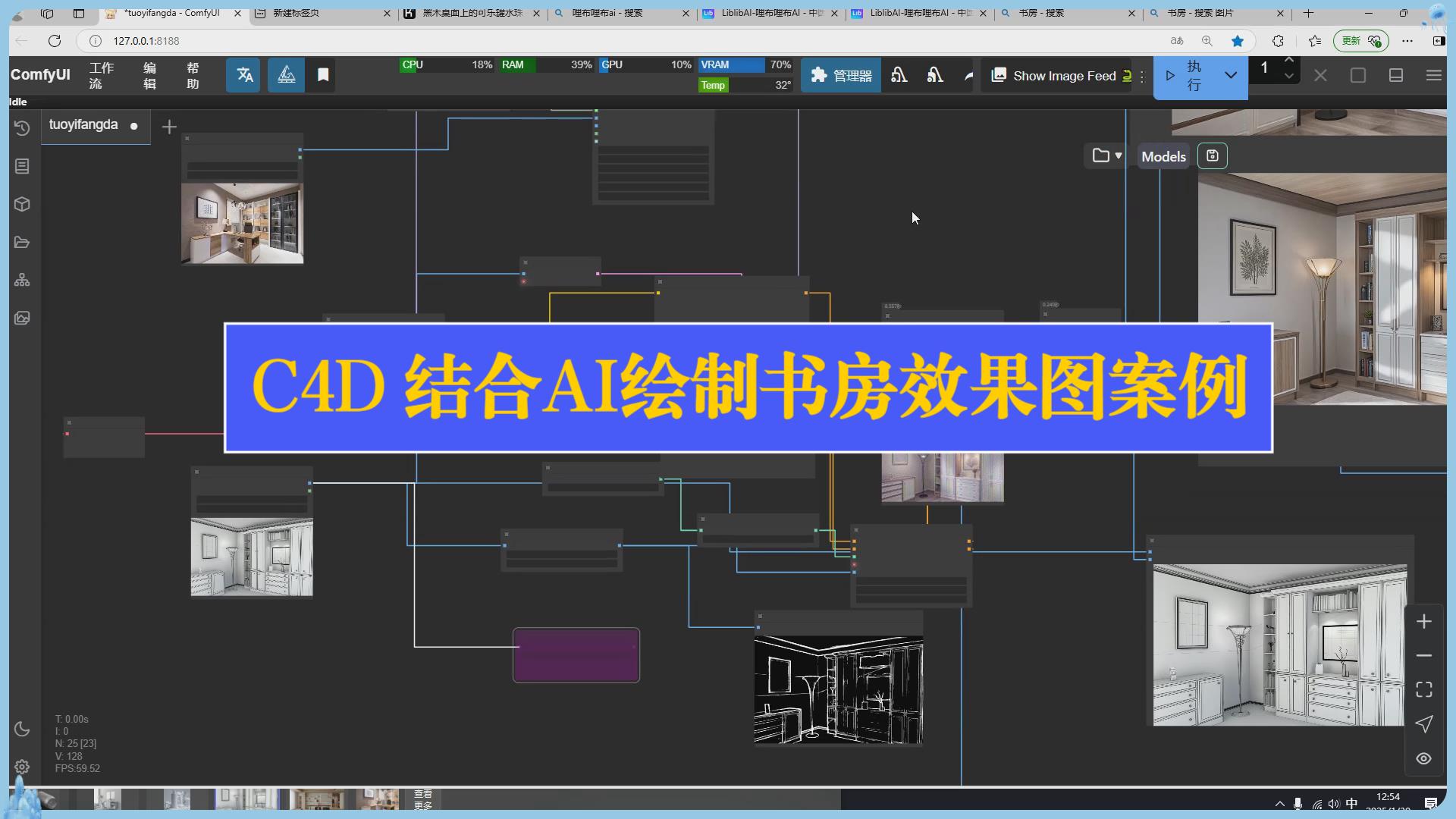Run workflow with 执行 button
The height and width of the screenshot is (819, 1456).
pyautogui.click(x=1185, y=76)
